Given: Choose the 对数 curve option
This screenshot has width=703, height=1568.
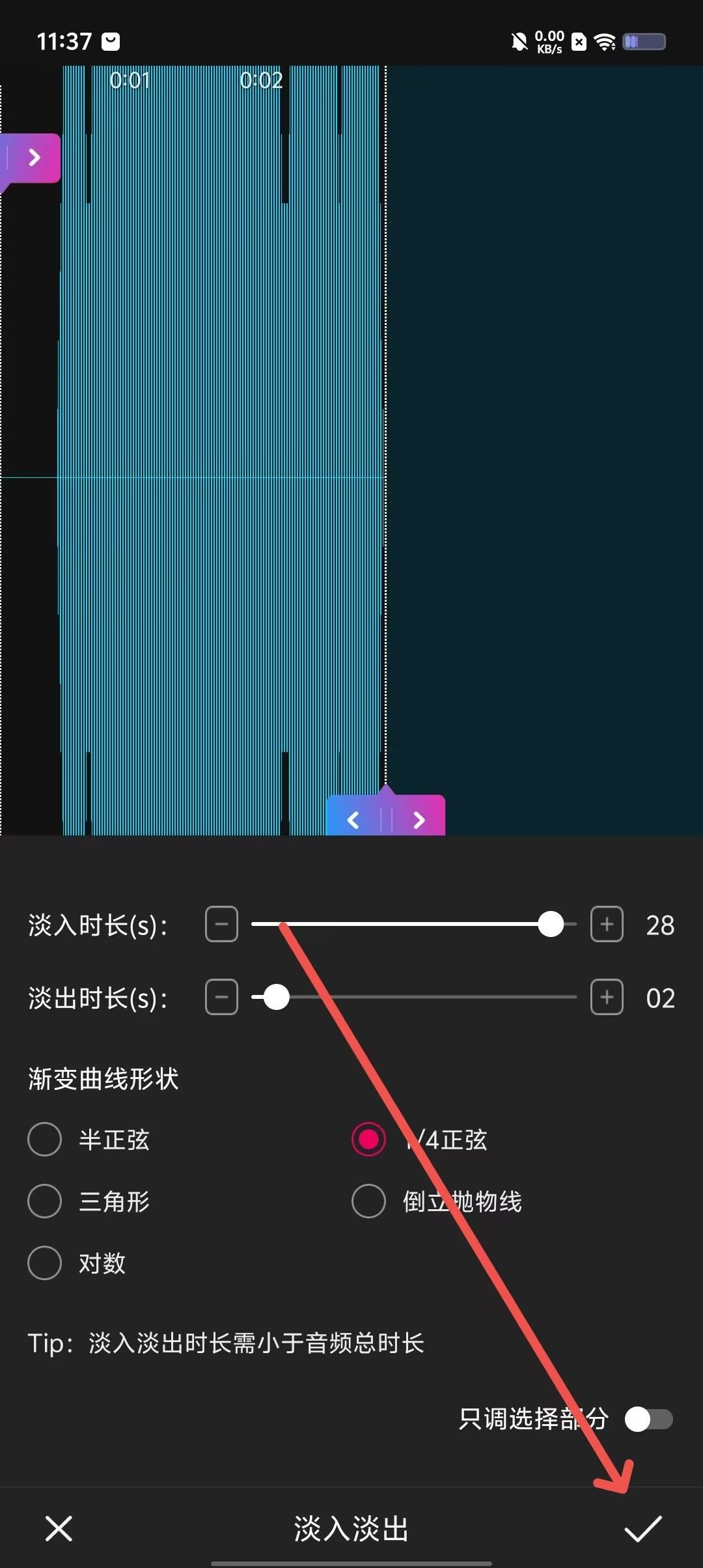Looking at the screenshot, I should [77, 1263].
